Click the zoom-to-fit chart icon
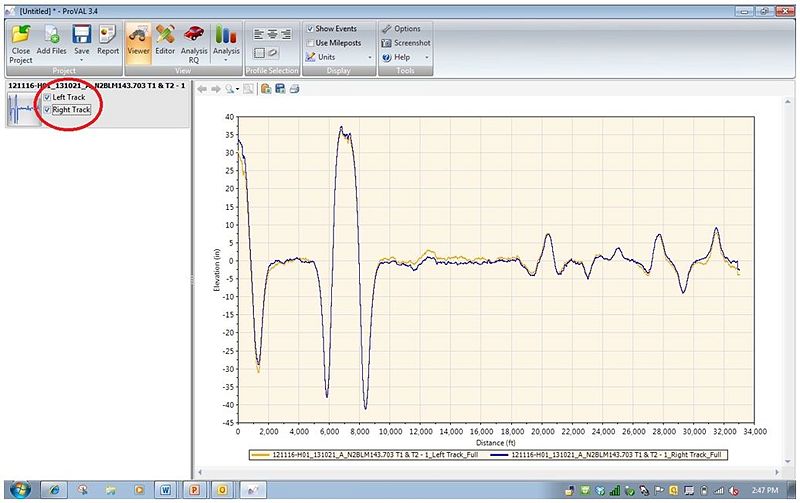Viewport: 800px width, 503px height. coord(248,89)
